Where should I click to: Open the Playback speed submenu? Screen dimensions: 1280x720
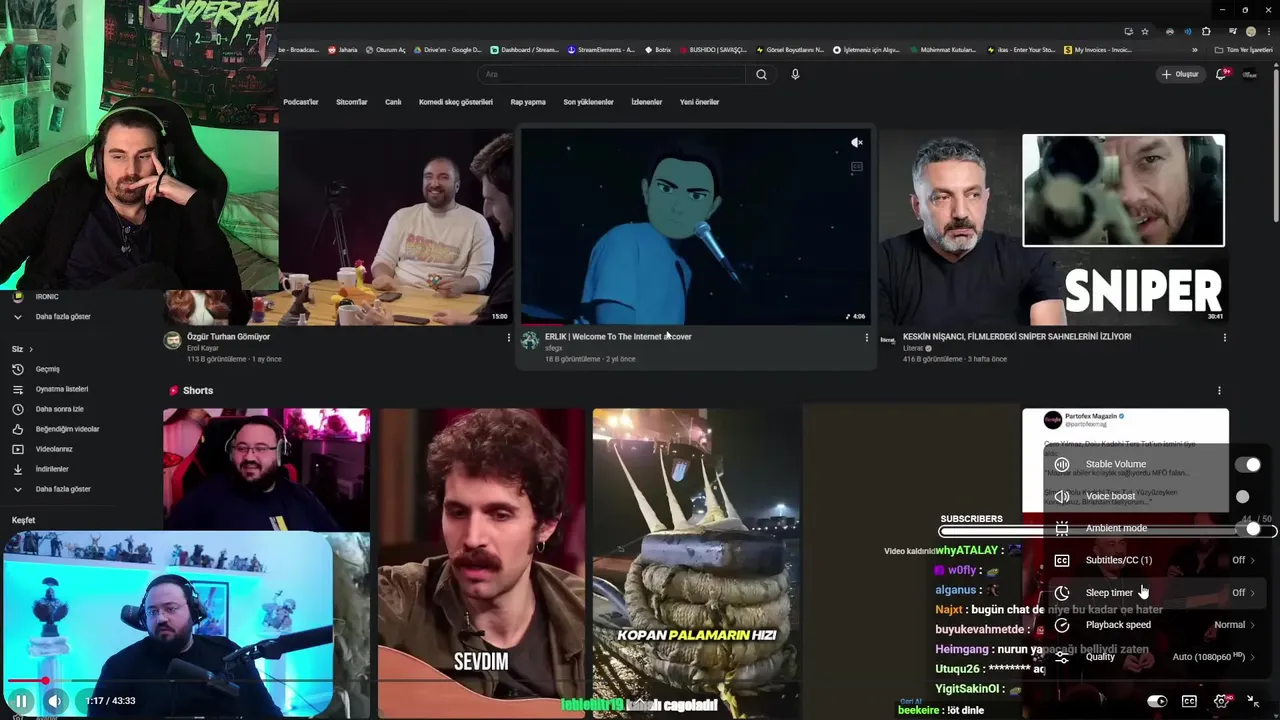(x=1156, y=624)
